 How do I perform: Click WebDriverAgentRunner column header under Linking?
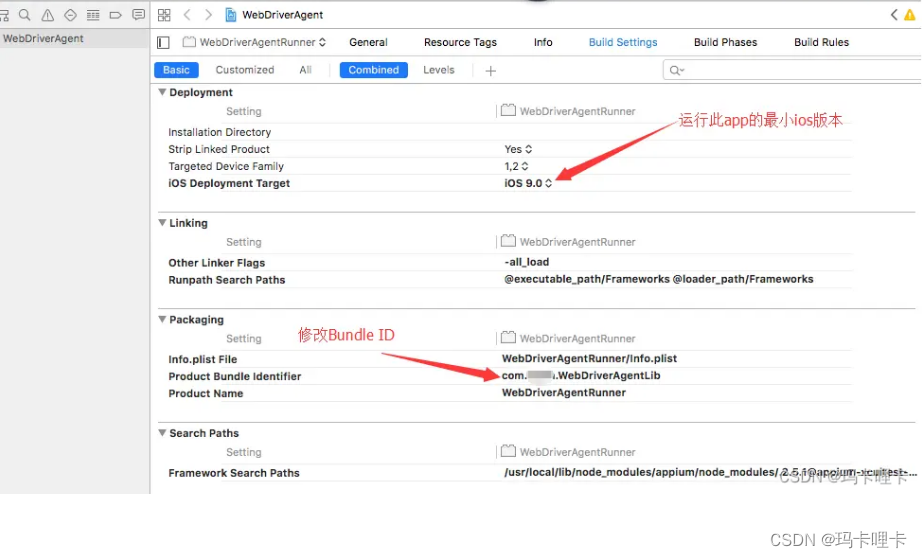(568, 242)
